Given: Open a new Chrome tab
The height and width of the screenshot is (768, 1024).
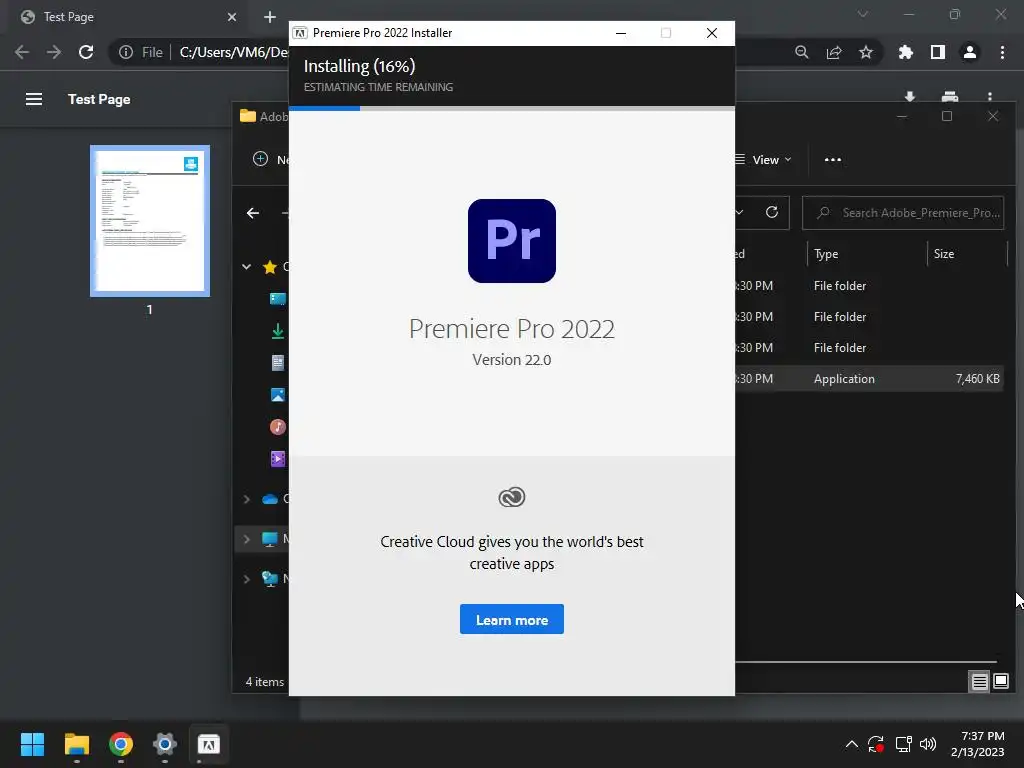Looking at the screenshot, I should pyautogui.click(x=270, y=17).
